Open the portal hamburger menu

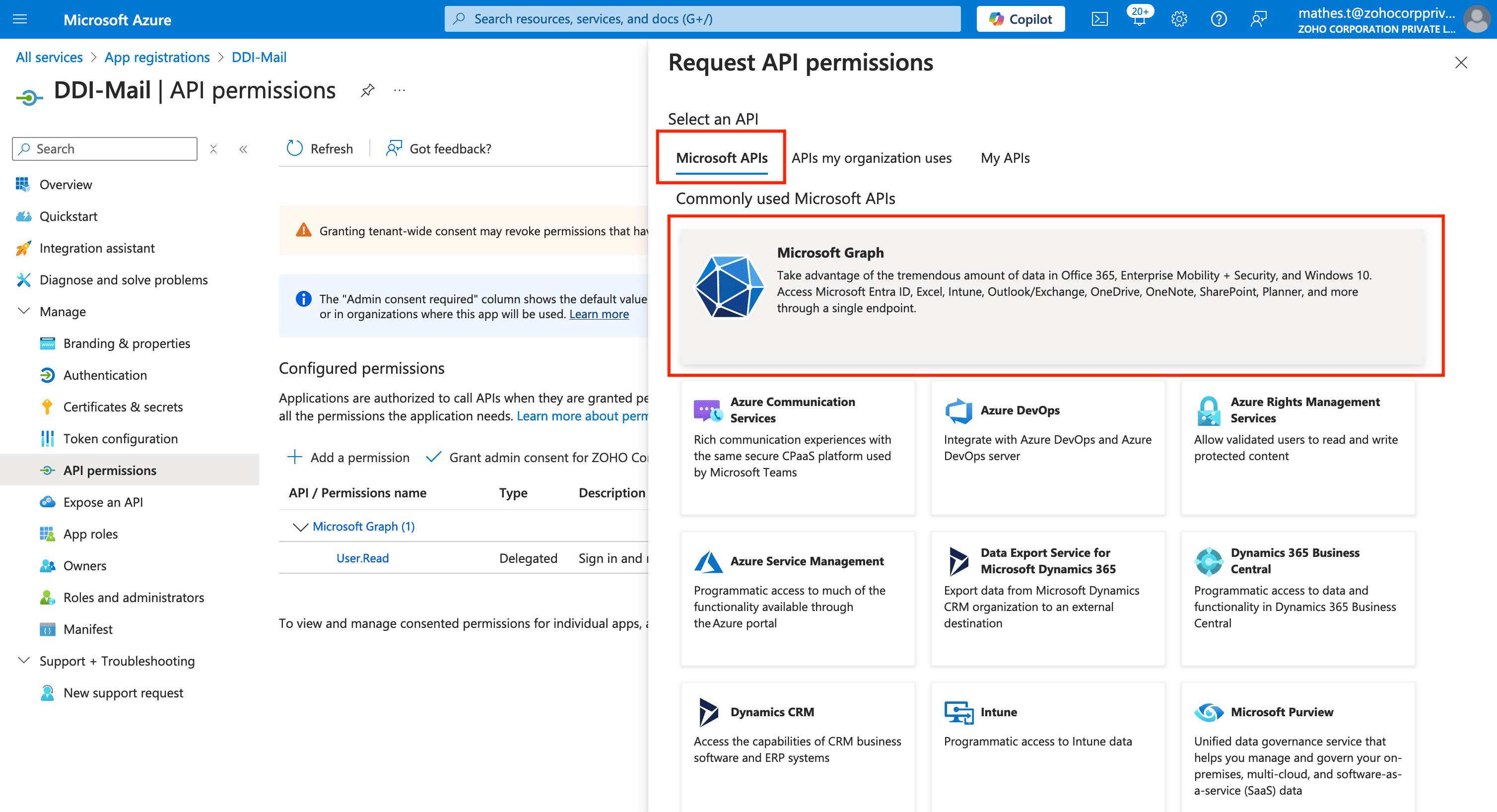[20, 19]
